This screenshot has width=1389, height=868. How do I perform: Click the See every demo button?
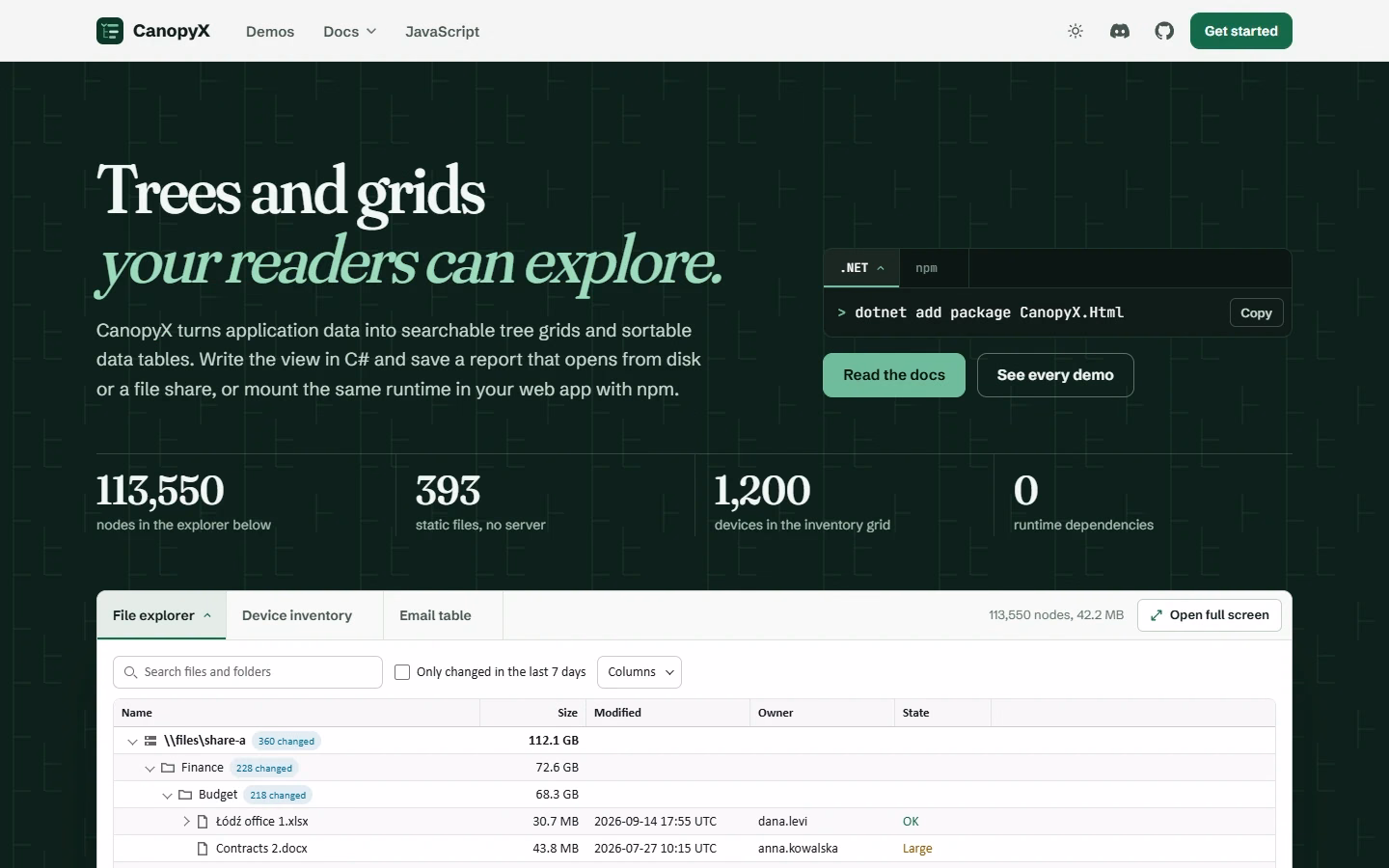1055,375
